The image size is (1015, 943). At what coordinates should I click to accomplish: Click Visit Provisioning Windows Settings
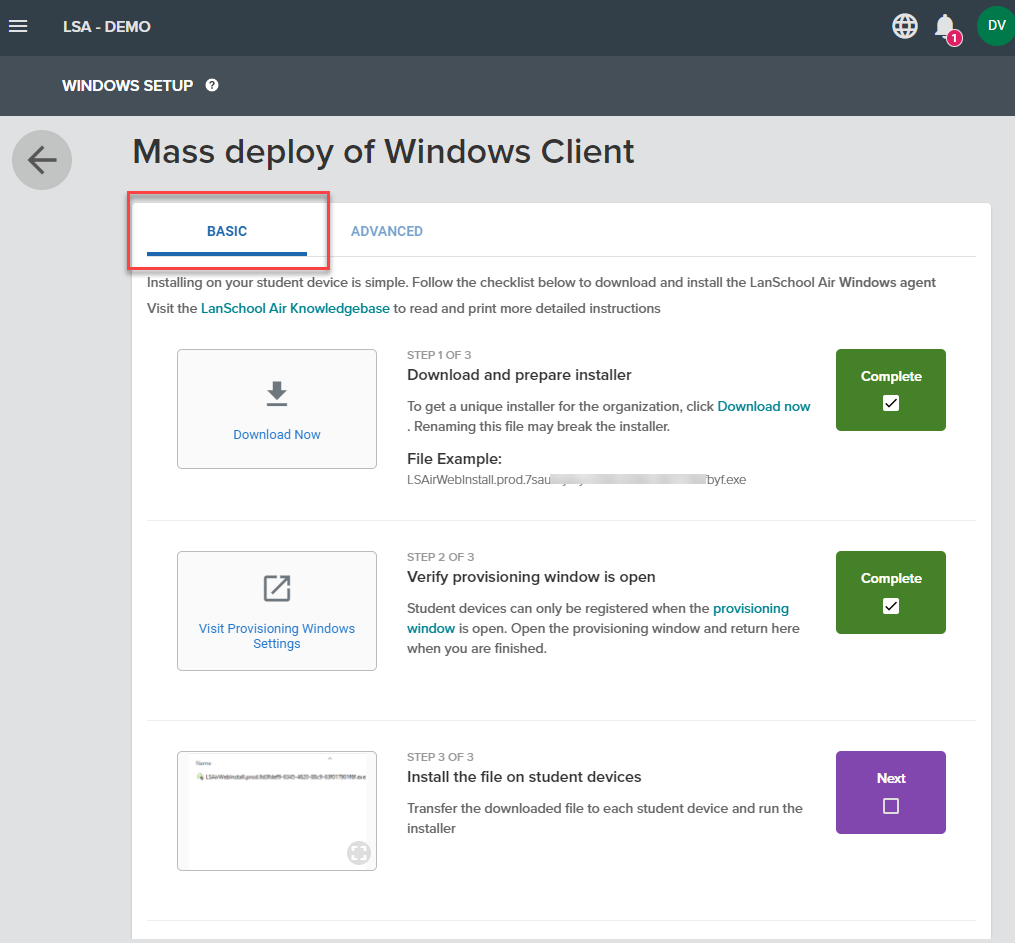277,636
